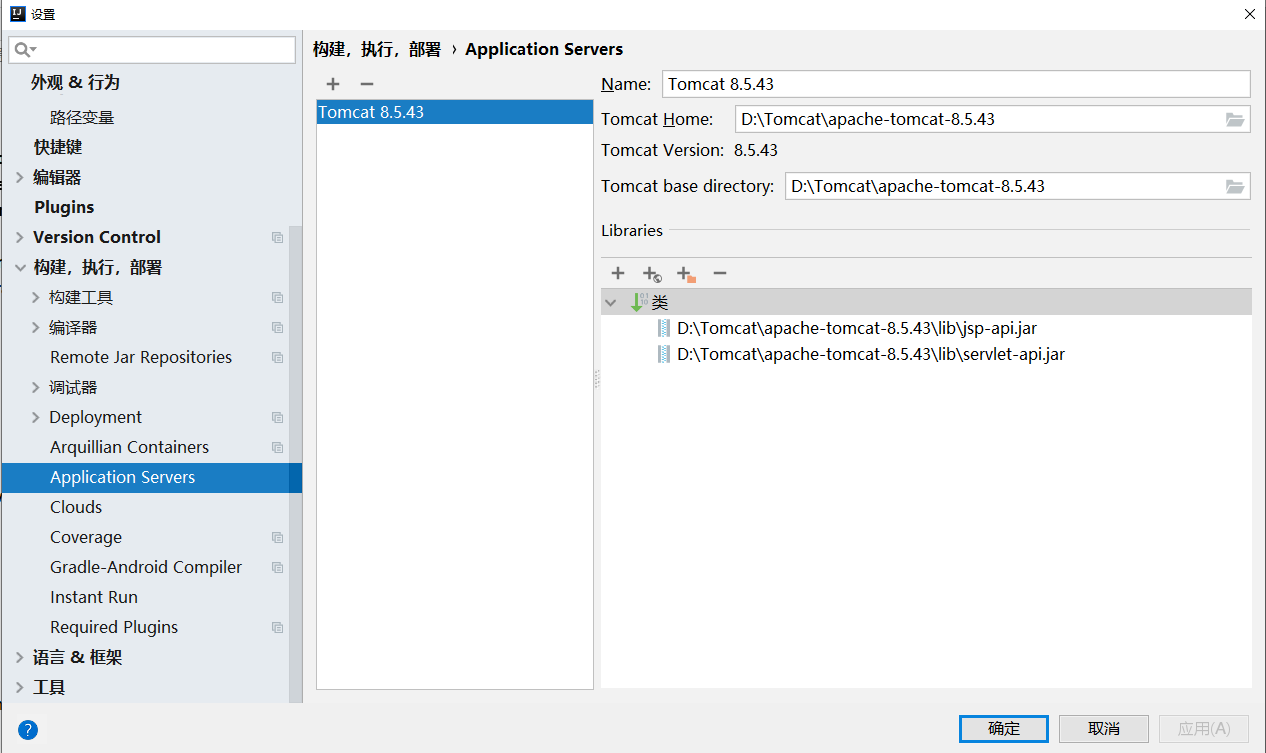The width and height of the screenshot is (1266, 753).
Task: Add library to the Libraries list
Action: click(x=618, y=273)
